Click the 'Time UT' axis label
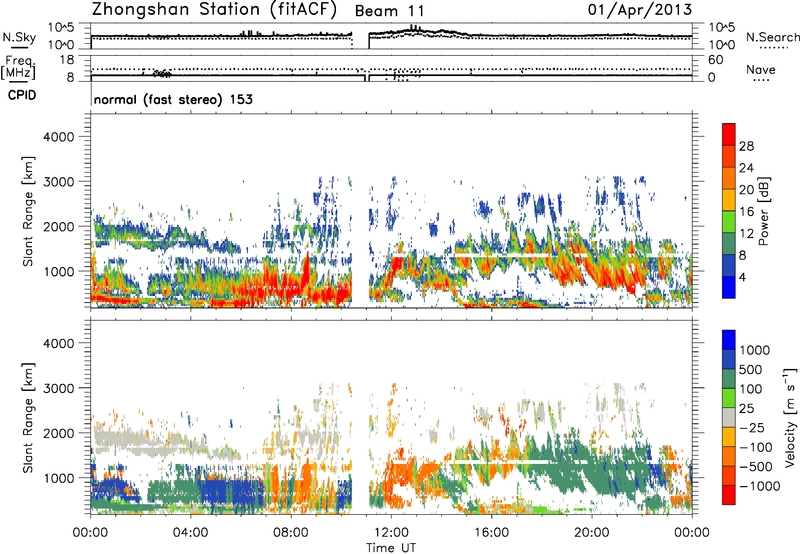800x554 pixels. (x=391, y=548)
